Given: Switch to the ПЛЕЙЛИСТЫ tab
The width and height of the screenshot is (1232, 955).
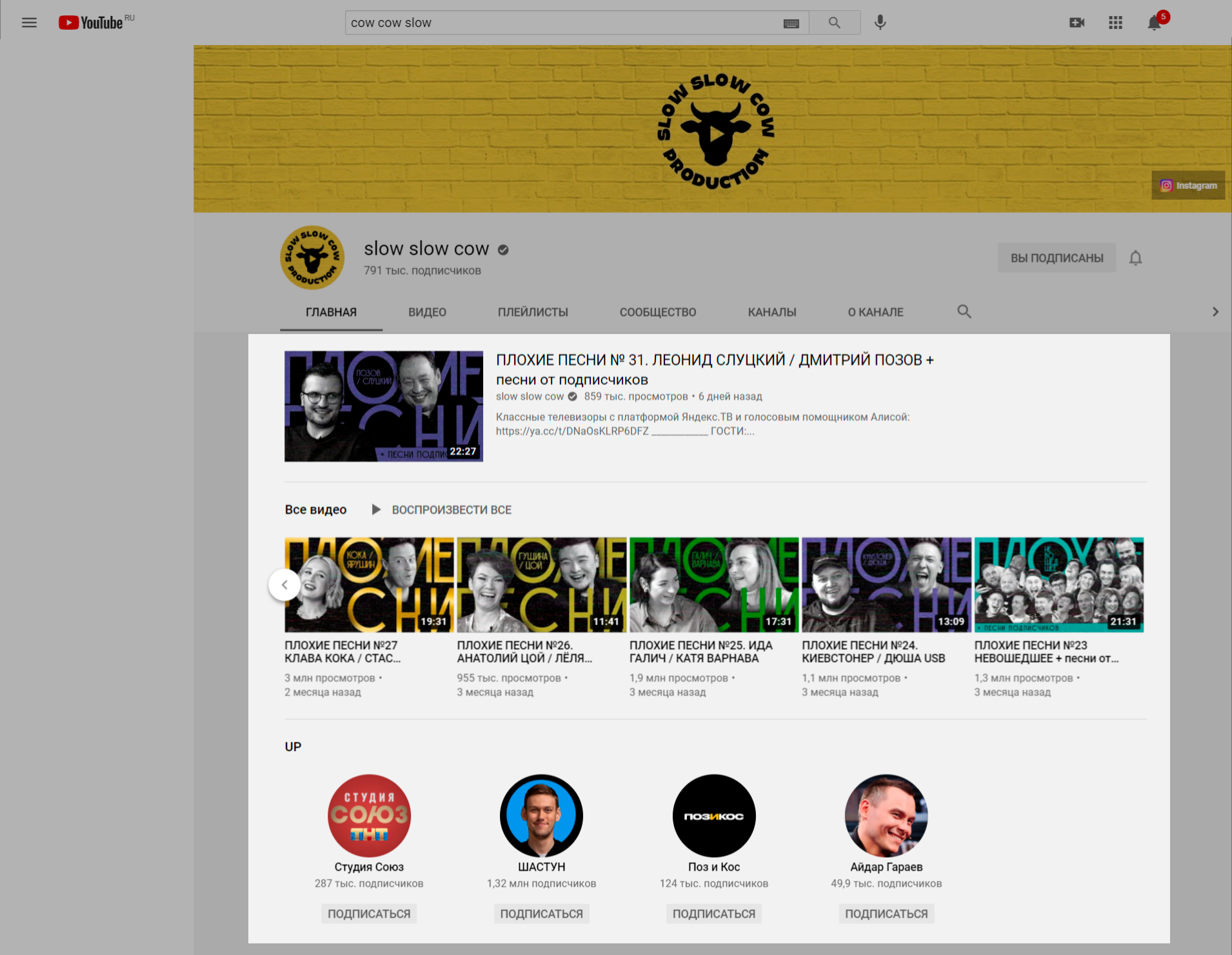Looking at the screenshot, I should pyautogui.click(x=533, y=312).
